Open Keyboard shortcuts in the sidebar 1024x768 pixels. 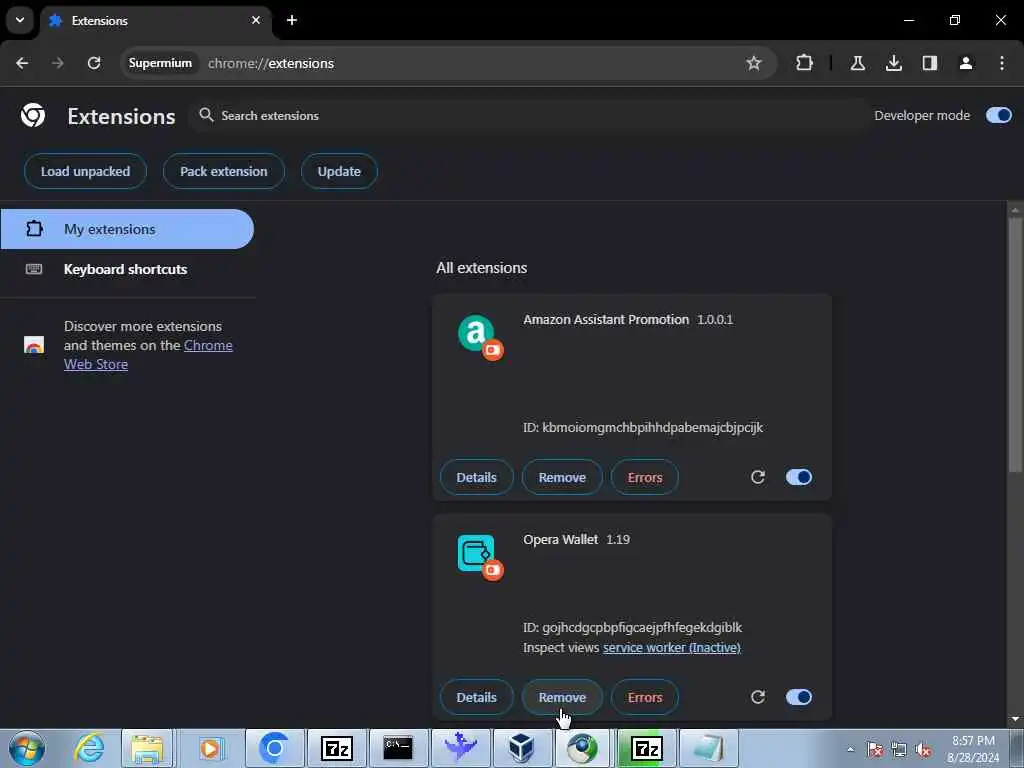tap(127, 269)
